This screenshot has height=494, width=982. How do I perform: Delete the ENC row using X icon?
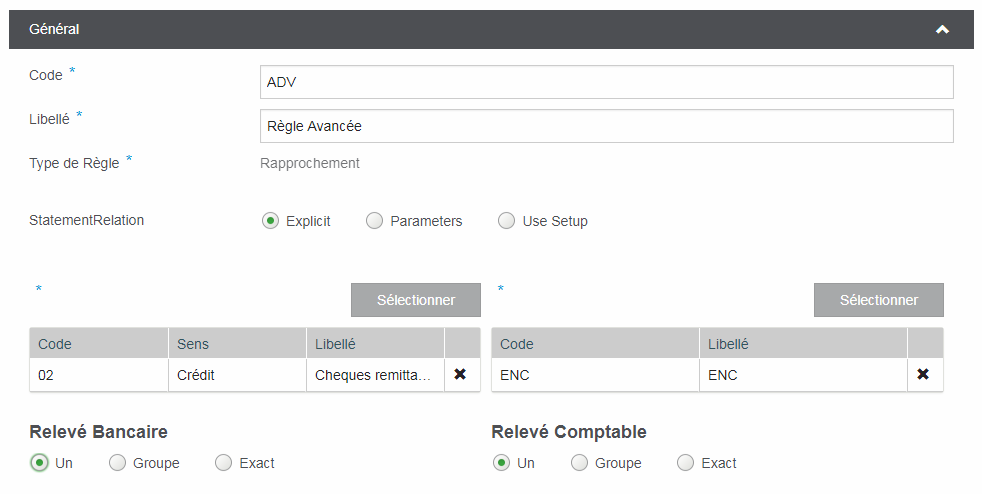[923, 374]
